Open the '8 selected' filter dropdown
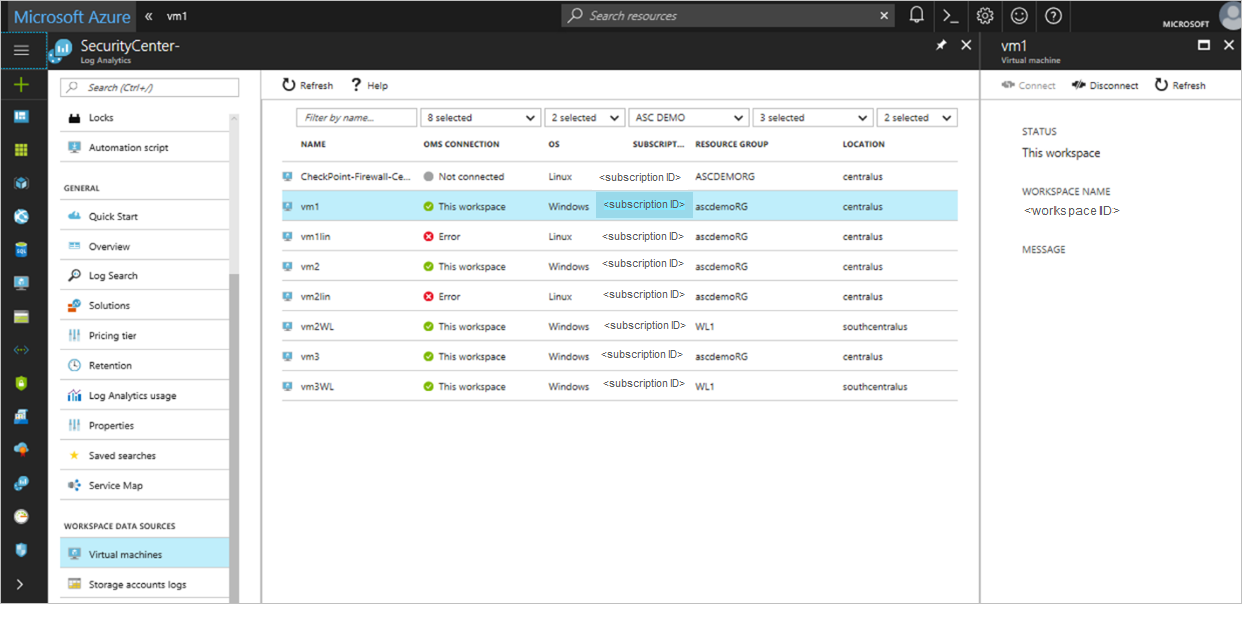This screenshot has width=1259, height=632. tap(480, 118)
